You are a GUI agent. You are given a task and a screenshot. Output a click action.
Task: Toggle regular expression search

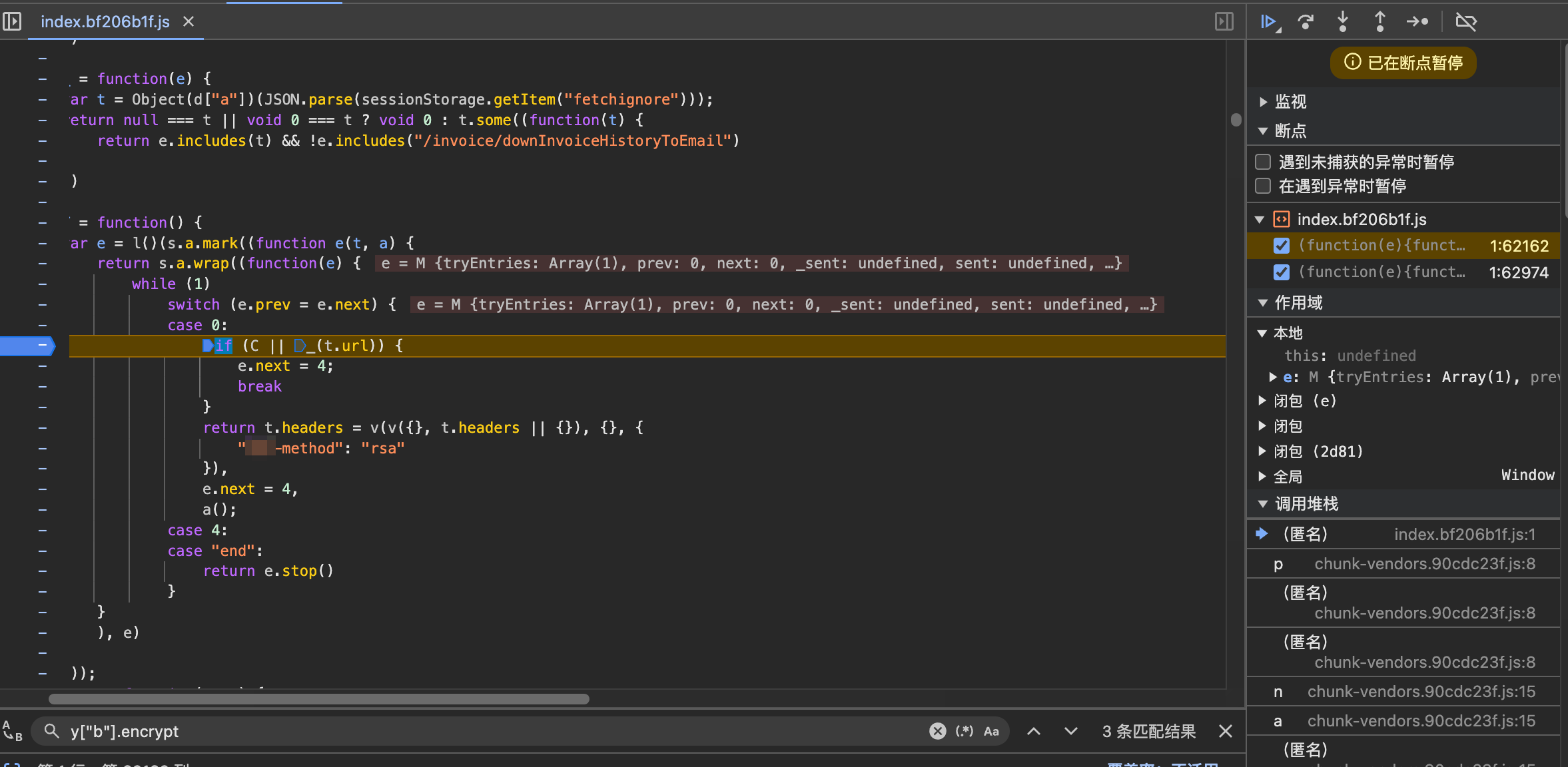tap(964, 731)
